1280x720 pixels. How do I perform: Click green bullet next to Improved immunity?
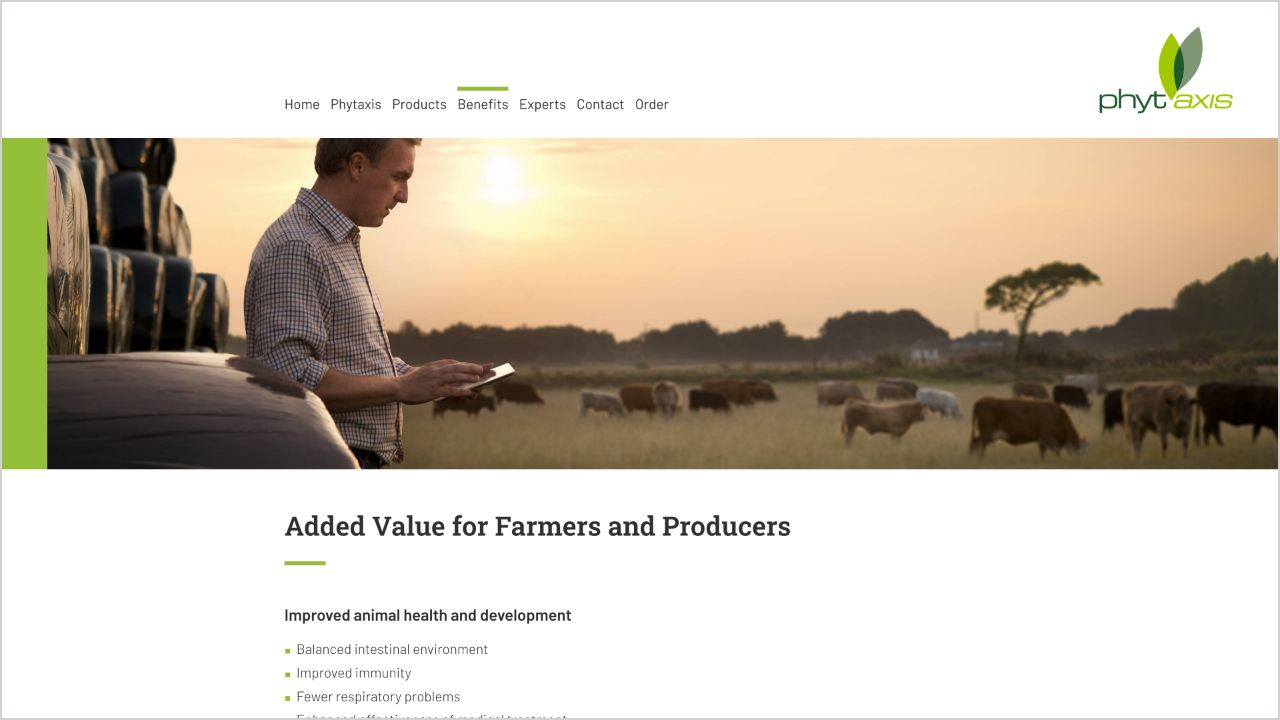[x=288, y=675]
